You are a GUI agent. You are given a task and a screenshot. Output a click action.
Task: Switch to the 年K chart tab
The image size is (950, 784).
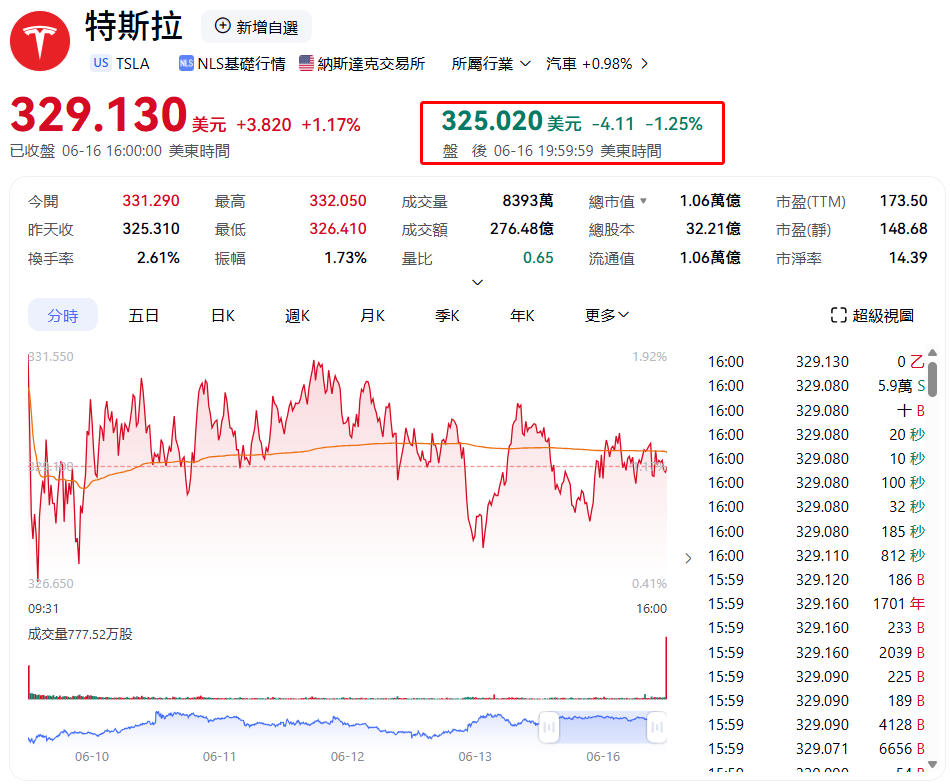pos(522,315)
